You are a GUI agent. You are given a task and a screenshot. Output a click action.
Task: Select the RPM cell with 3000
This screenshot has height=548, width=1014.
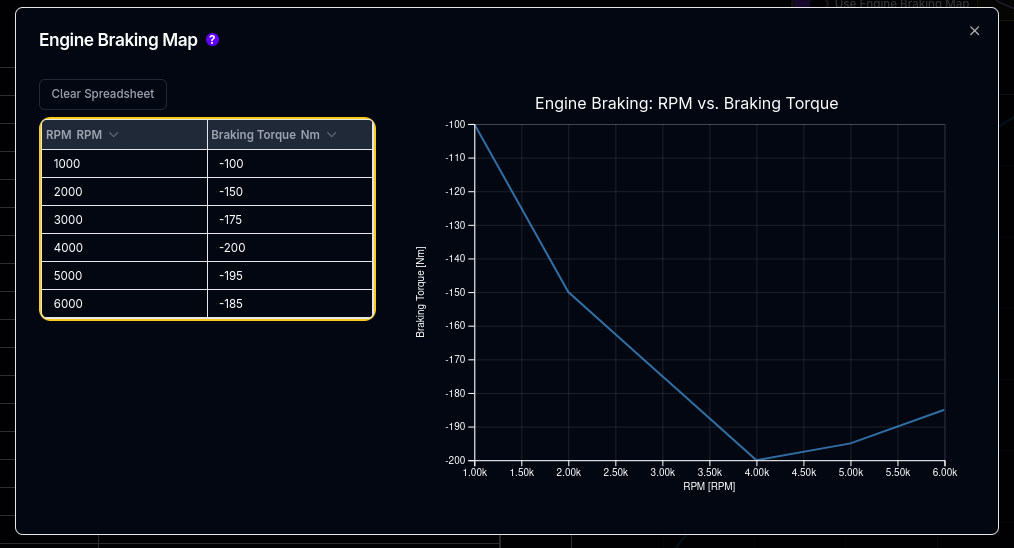coord(124,220)
